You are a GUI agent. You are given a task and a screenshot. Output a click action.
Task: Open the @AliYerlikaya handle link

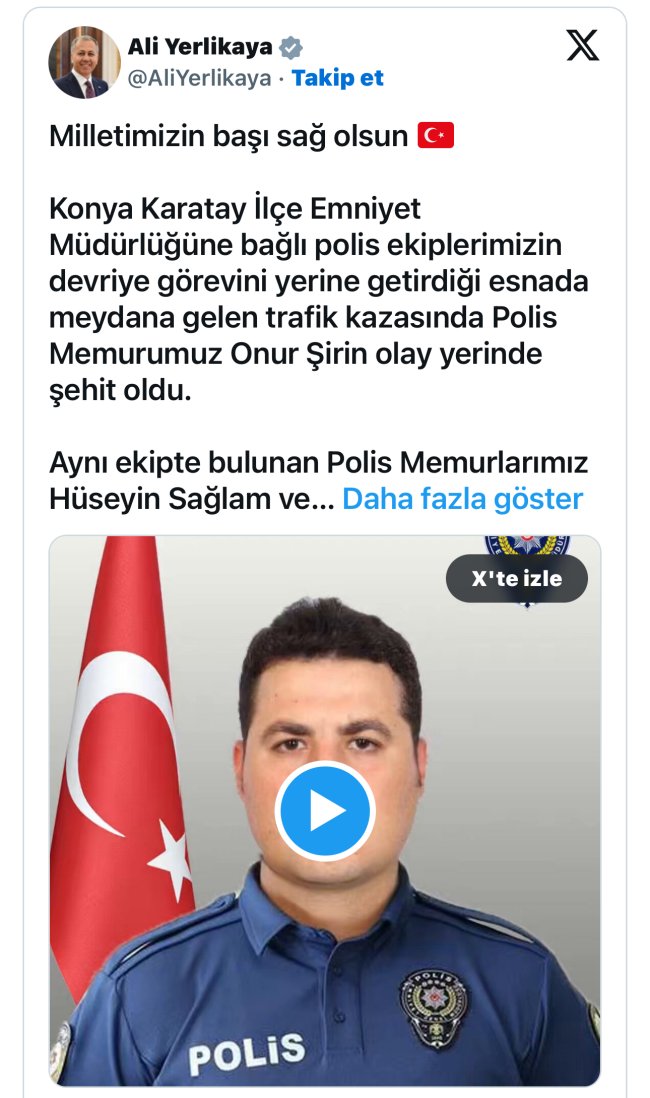point(199,78)
